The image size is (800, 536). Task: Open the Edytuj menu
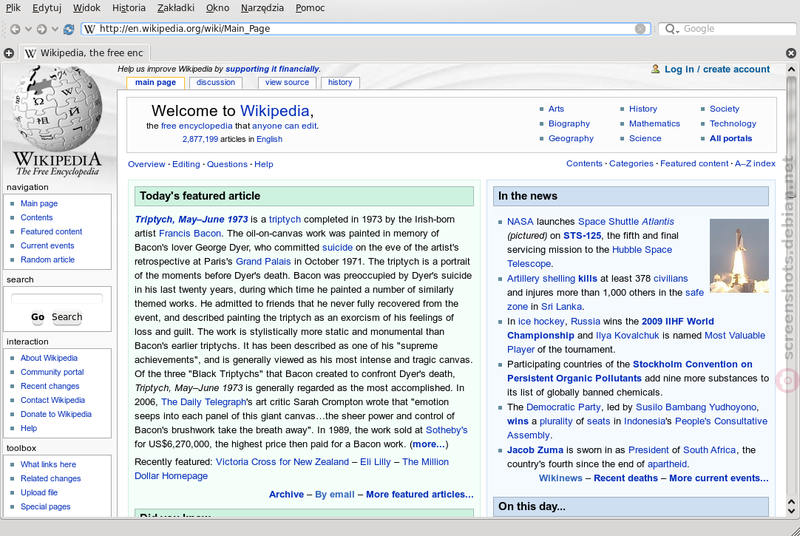coord(46,8)
